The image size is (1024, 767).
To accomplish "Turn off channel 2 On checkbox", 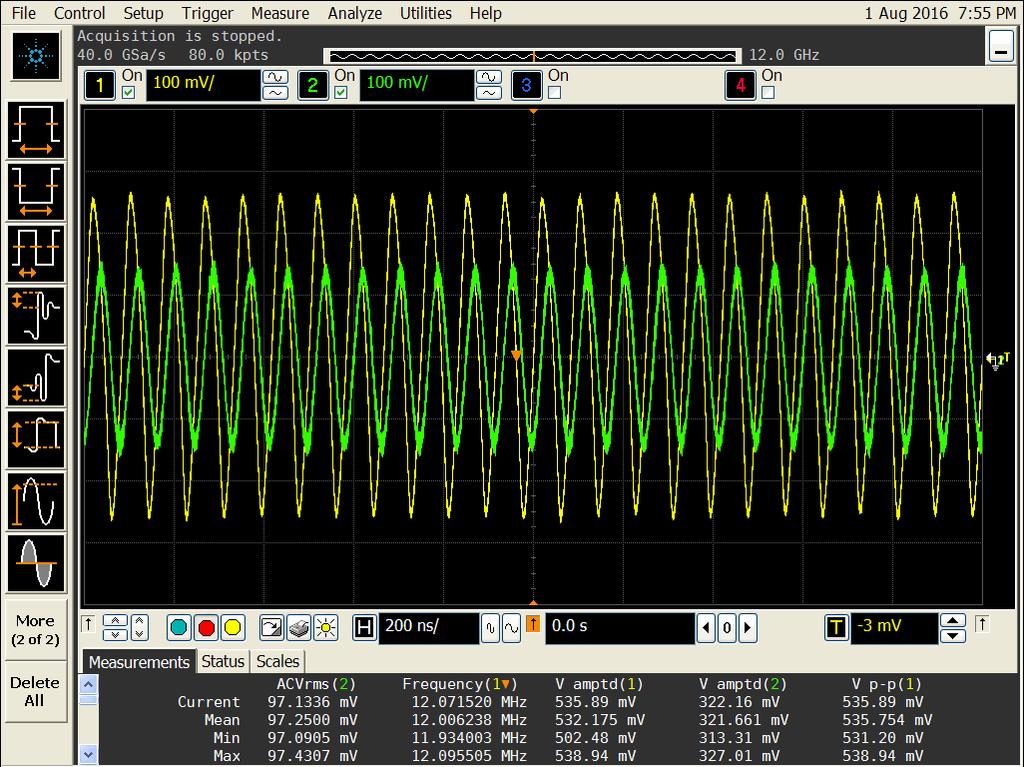I will [x=341, y=93].
